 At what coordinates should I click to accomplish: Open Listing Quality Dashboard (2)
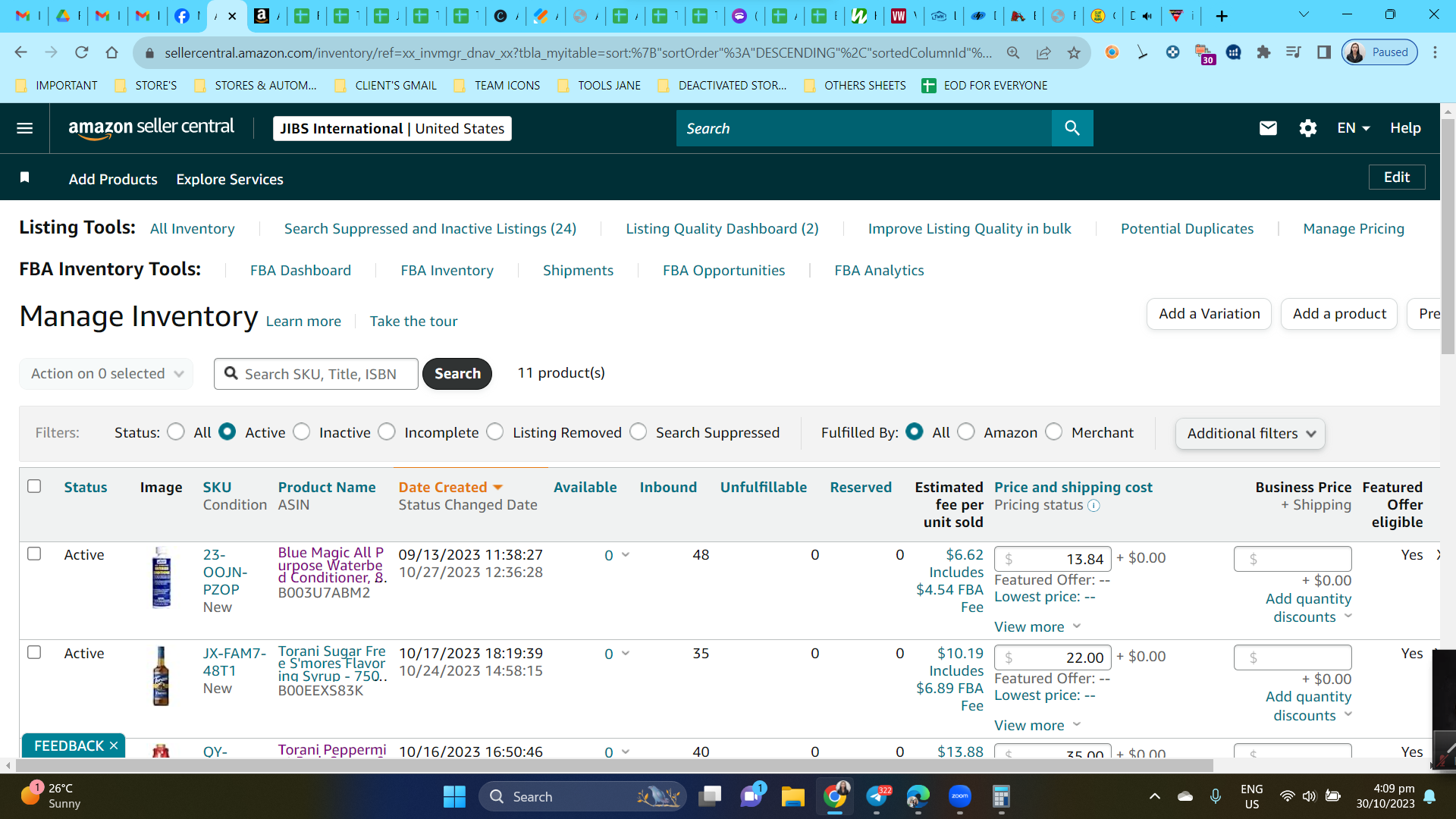[722, 229]
